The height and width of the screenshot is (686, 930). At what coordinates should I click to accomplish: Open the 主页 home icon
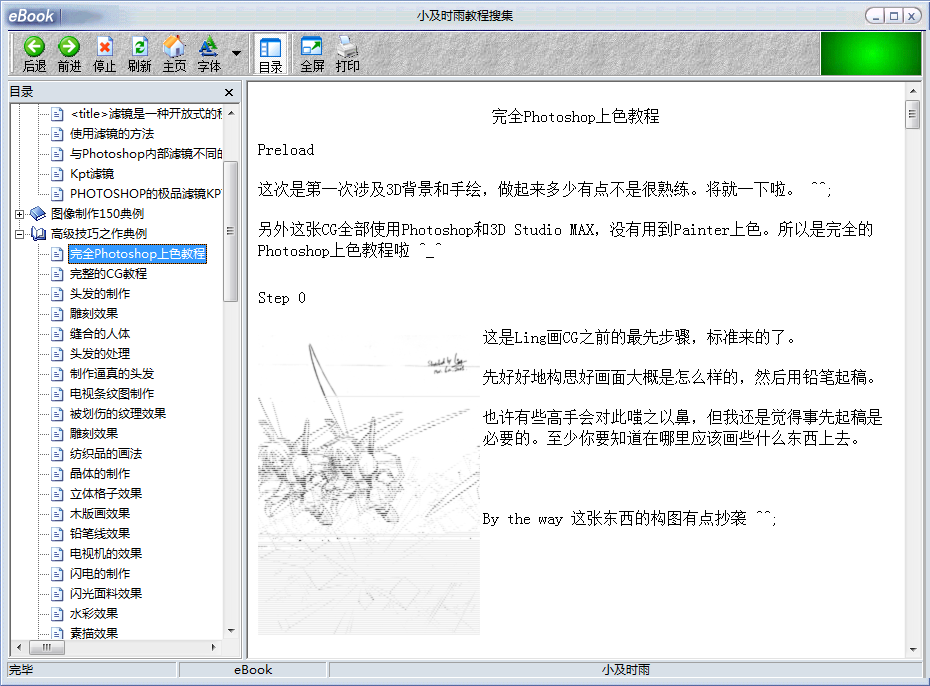pos(174,54)
